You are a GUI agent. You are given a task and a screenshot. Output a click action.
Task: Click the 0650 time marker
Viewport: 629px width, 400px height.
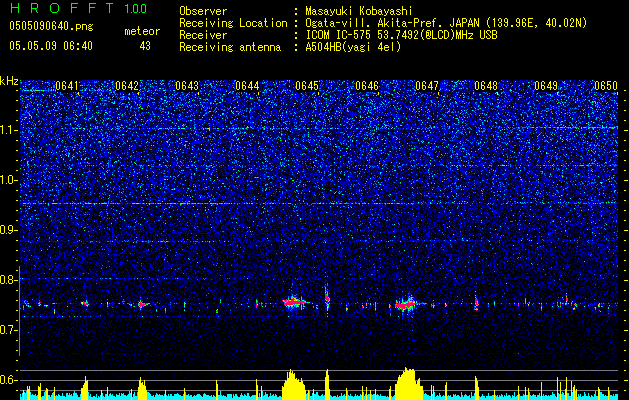coord(606,86)
